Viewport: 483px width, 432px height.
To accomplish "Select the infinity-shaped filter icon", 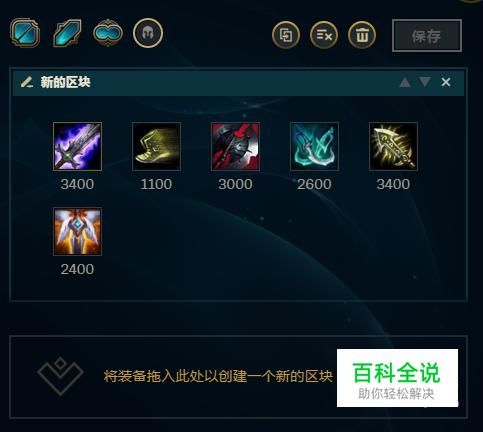I will pyautogui.click(x=108, y=33).
